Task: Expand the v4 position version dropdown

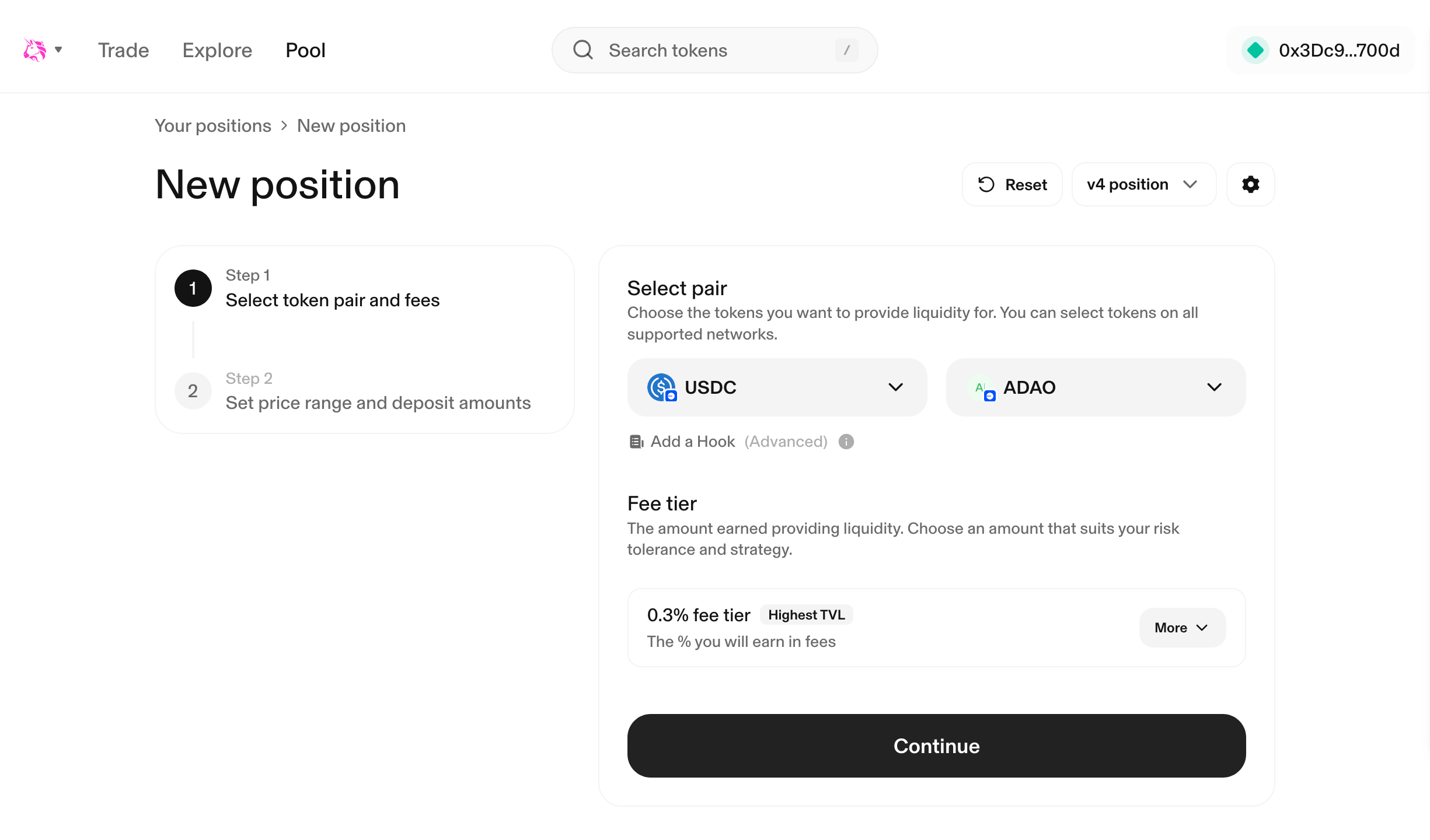Action: pos(1143,184)
